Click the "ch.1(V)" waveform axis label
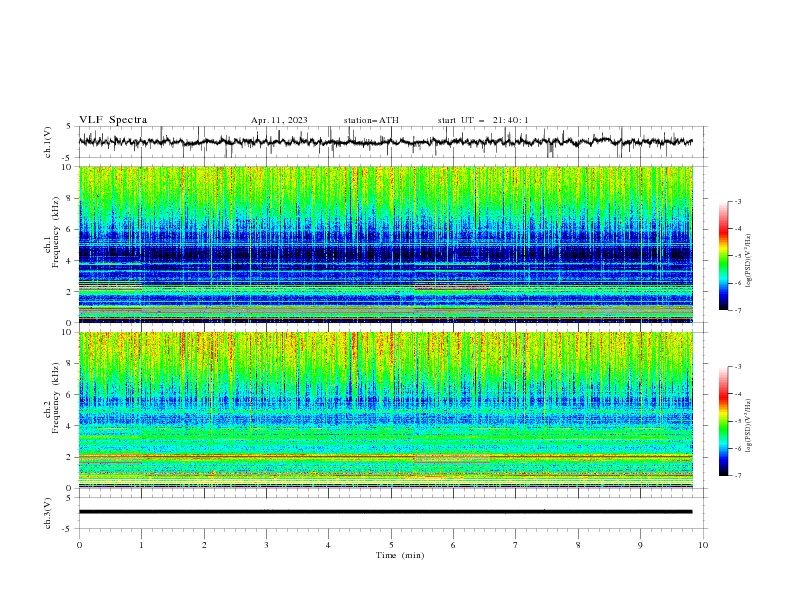This screenshot has width=792, height=612. coord(48,142)
